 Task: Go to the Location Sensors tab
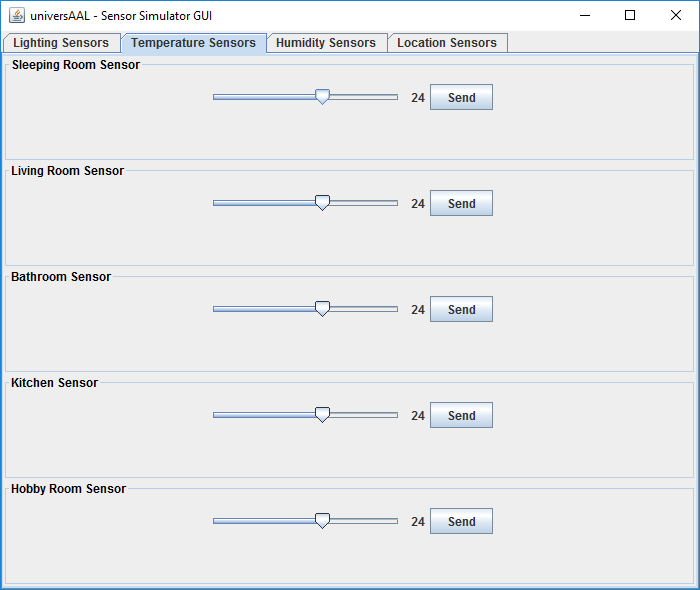click(x=447, y=43)
